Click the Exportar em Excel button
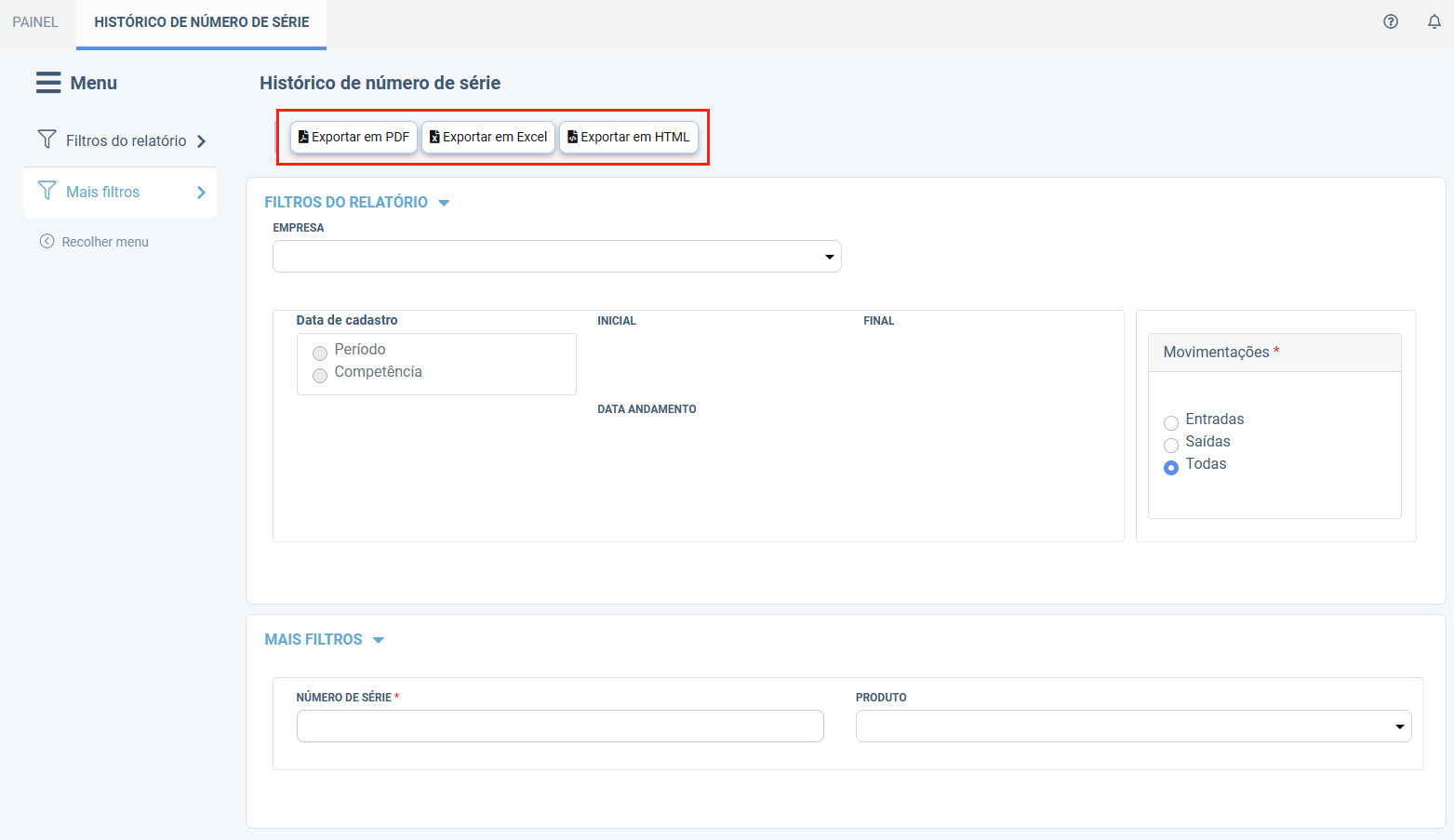This screenshot has width=1454, height=840. [x=488, y=137]
